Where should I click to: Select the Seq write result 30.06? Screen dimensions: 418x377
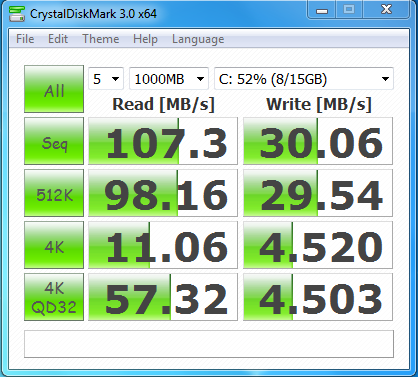(318, 141)
